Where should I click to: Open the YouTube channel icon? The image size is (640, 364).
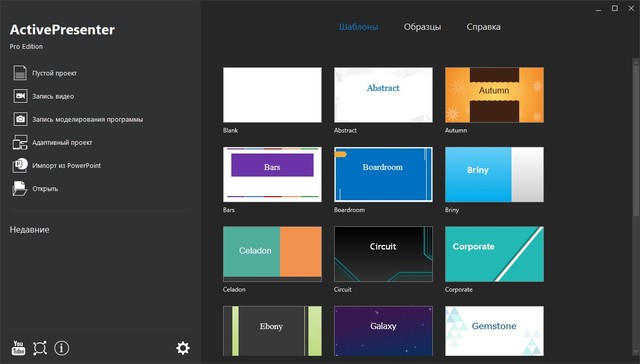18,348
